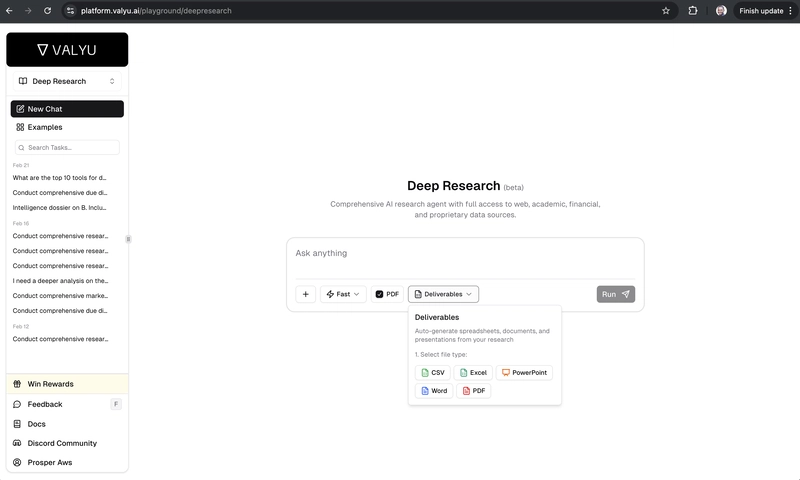Screen dimensions: 800x480
Task: Bookmark this page with the star
Action: [666, 11]
